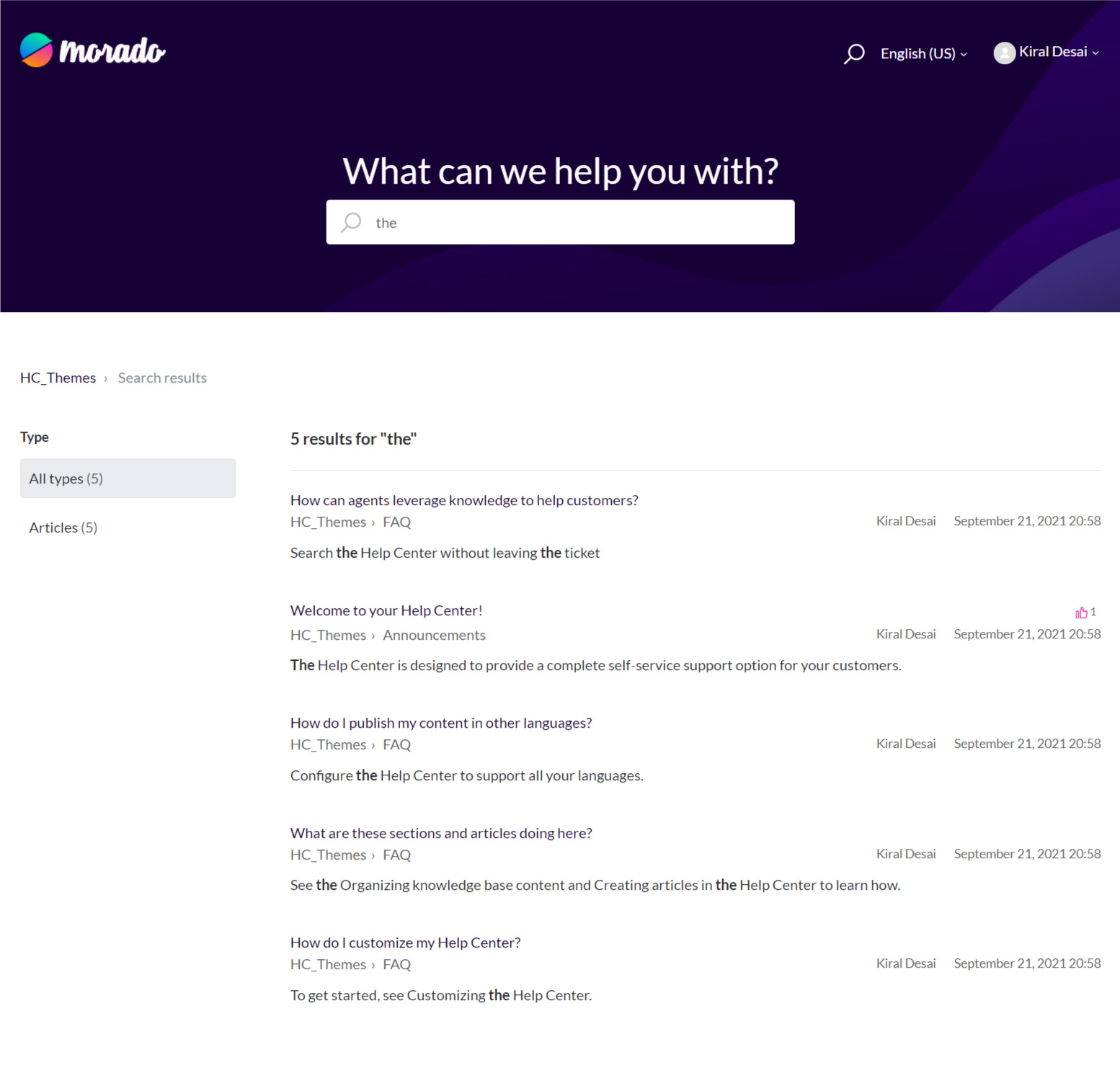The height and width of the screenshot is (1065, 1120).
Task: Open "How do I publish my content" article
Action: [x=441, y=723]
